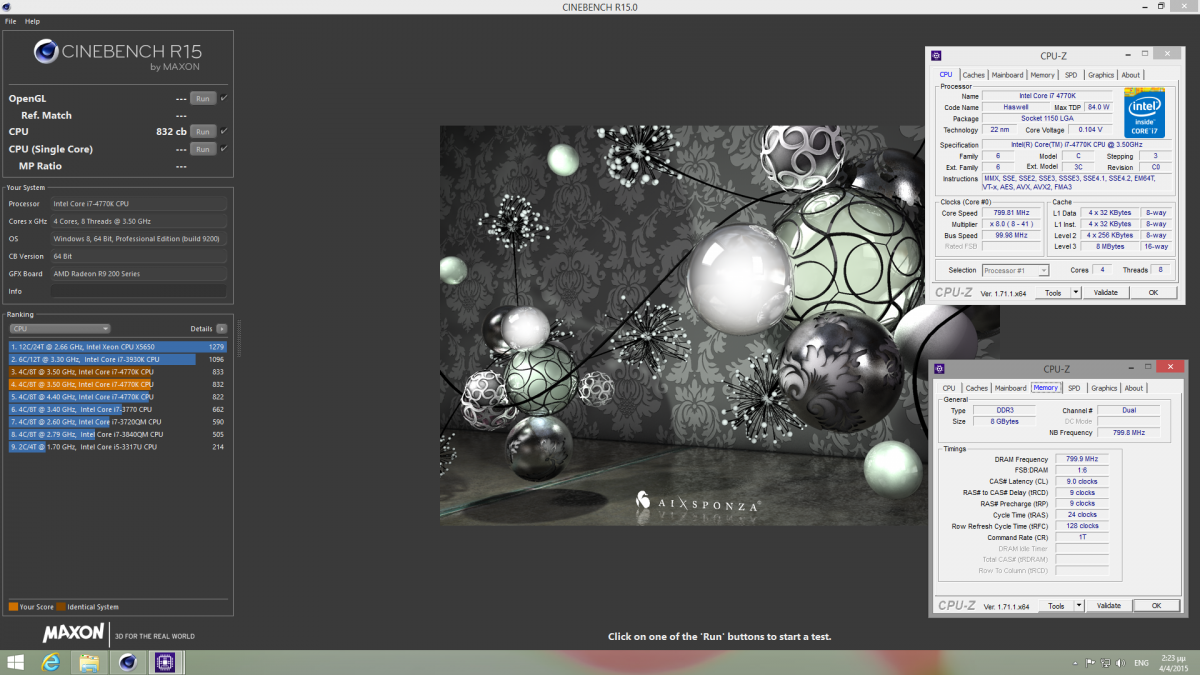Switch to About tab in upper CPU-Z
Viewport: 1200px width, 675px height.
1130,75
